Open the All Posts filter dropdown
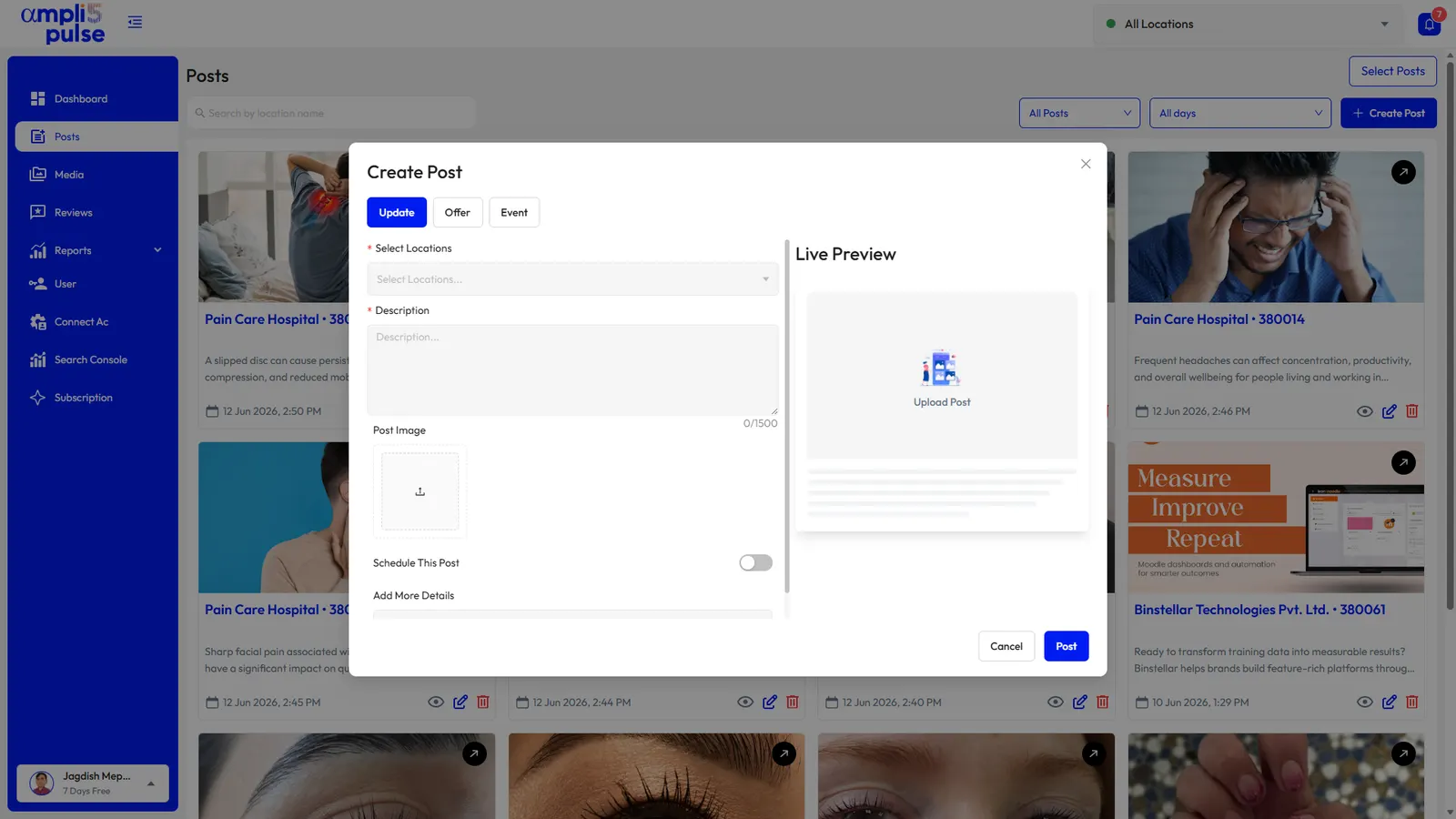 pos(1079,114)
